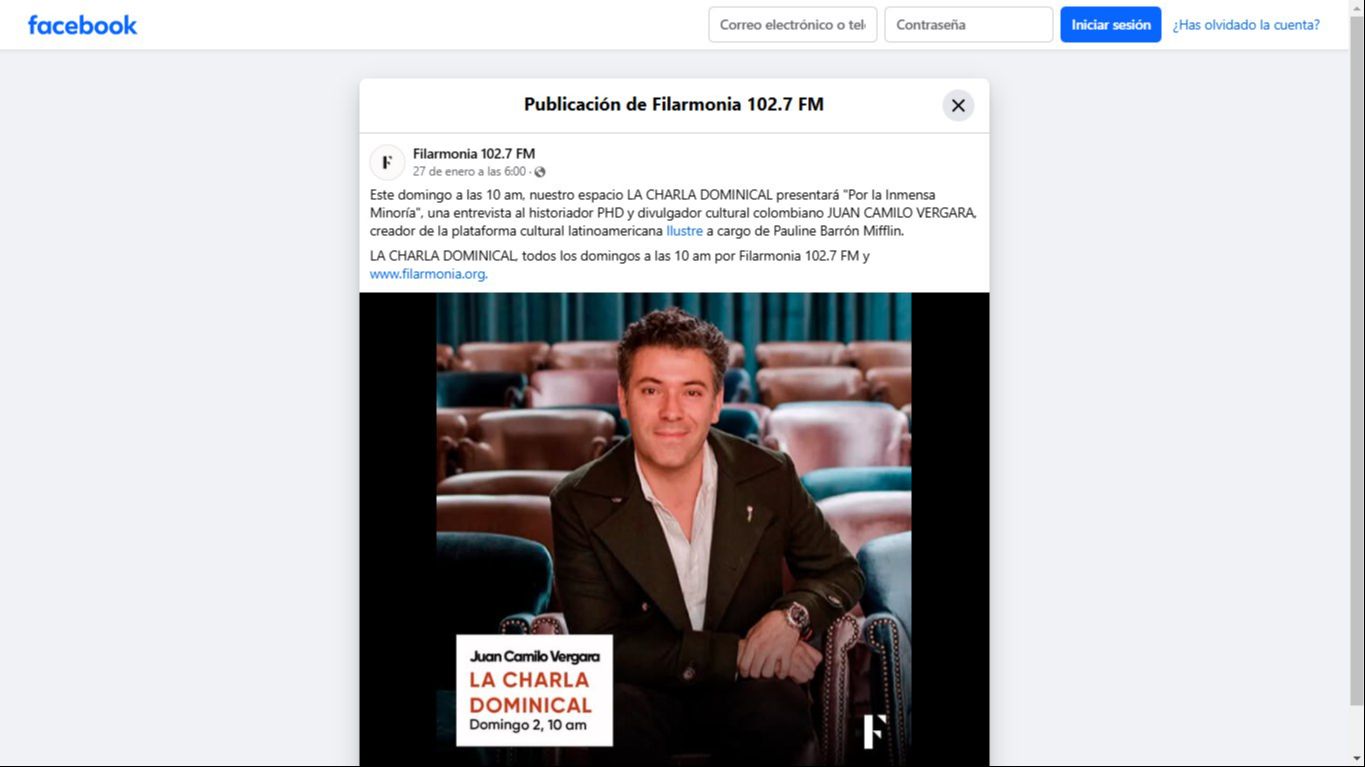Viewport: 1365px width, 767px height.
Task: Click the public audience globe icon
Action: tap(540, 172)
